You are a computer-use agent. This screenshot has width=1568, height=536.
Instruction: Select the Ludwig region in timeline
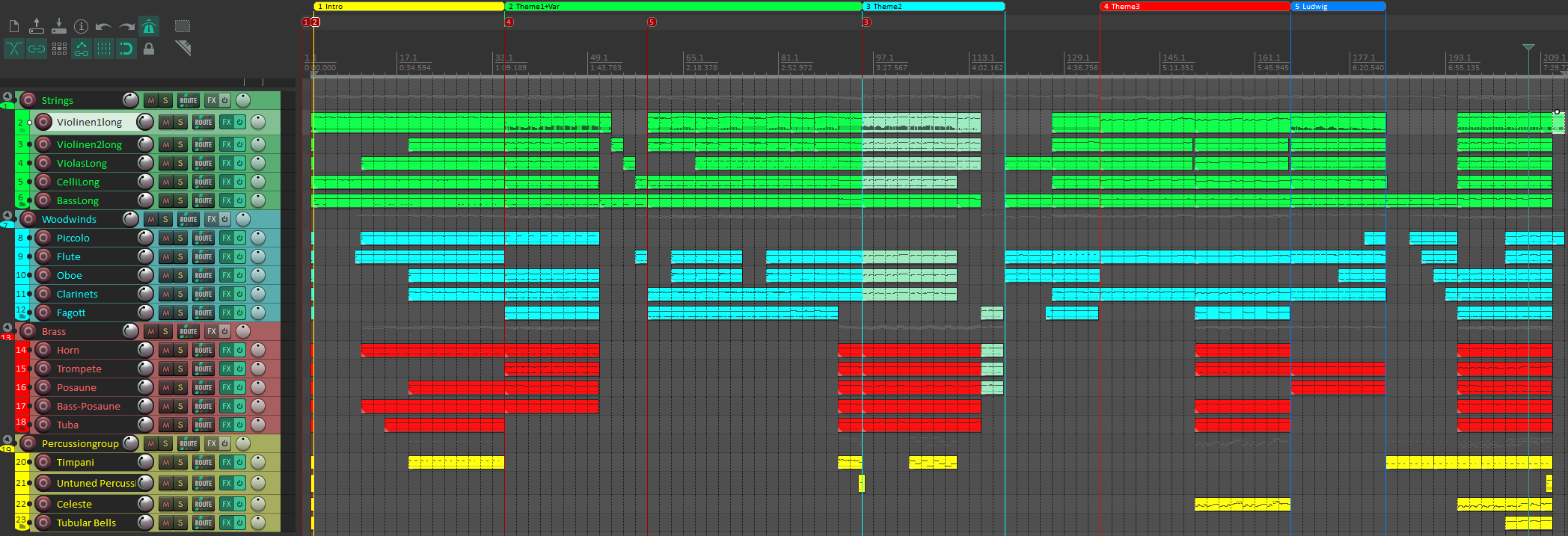click(x=1338, y=7)
